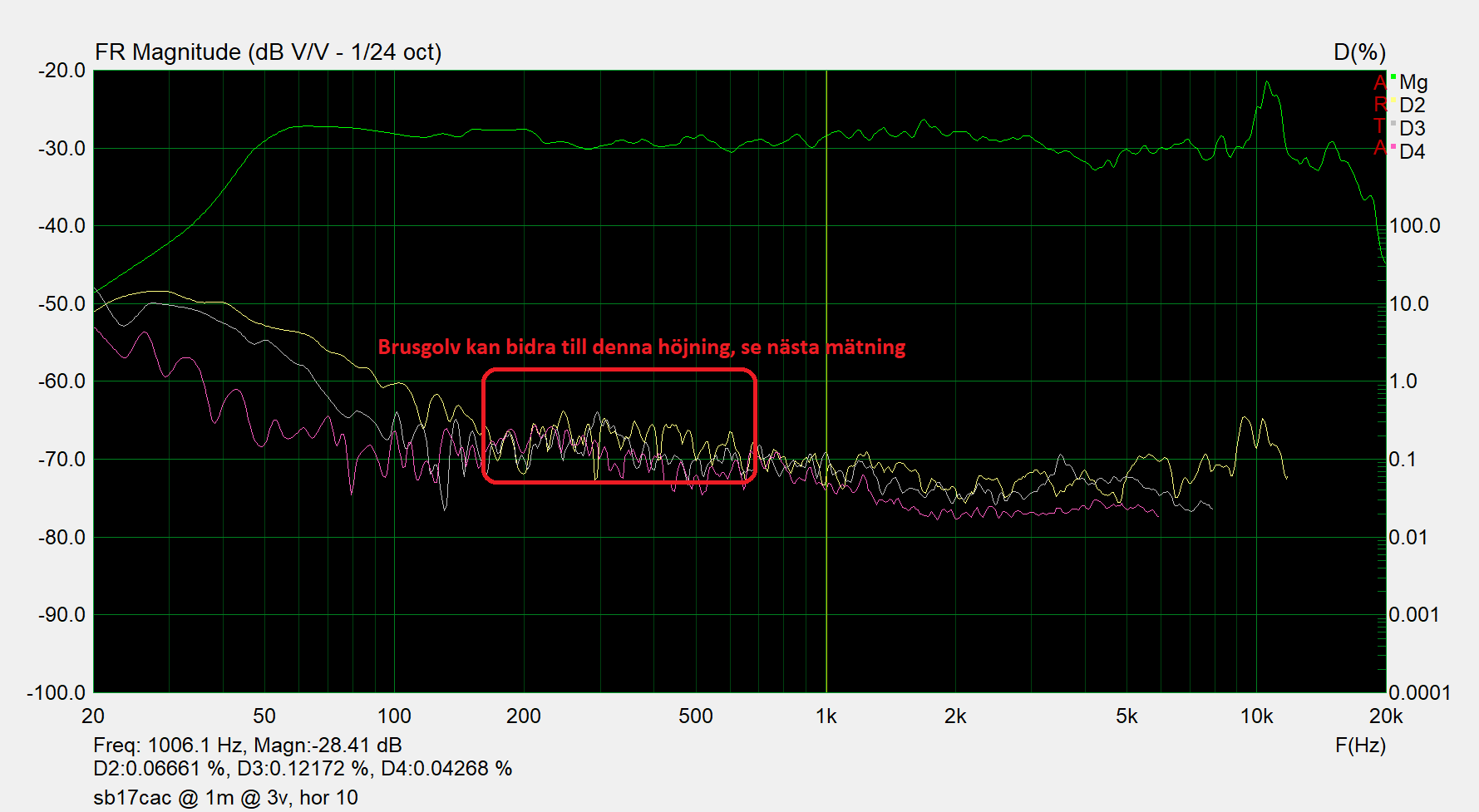
Task: Click the green Mg legend color square
Action: point(1393,76)
